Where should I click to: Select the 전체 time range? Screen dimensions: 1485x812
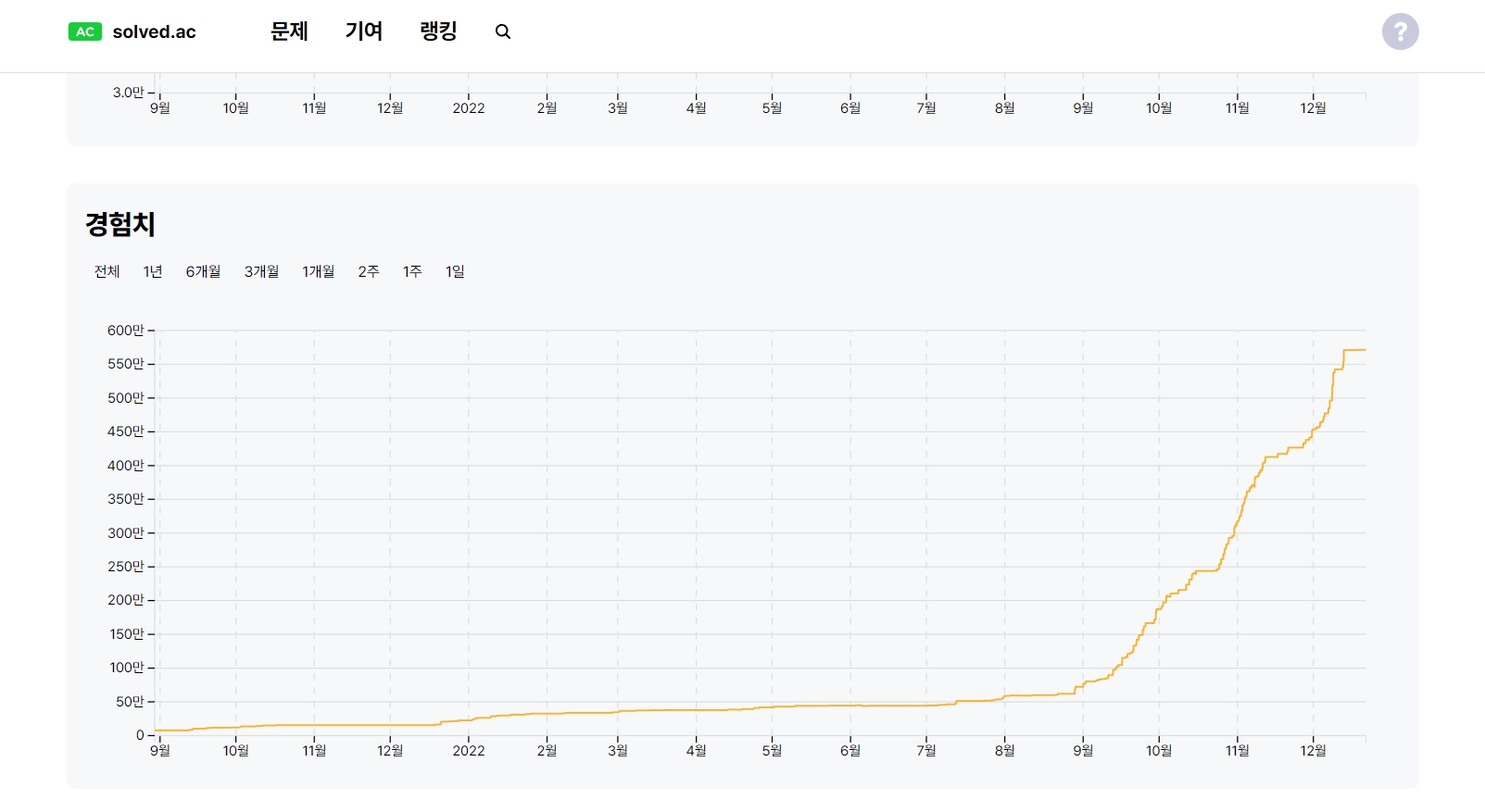pyautogui.click(x=107, y=271)
